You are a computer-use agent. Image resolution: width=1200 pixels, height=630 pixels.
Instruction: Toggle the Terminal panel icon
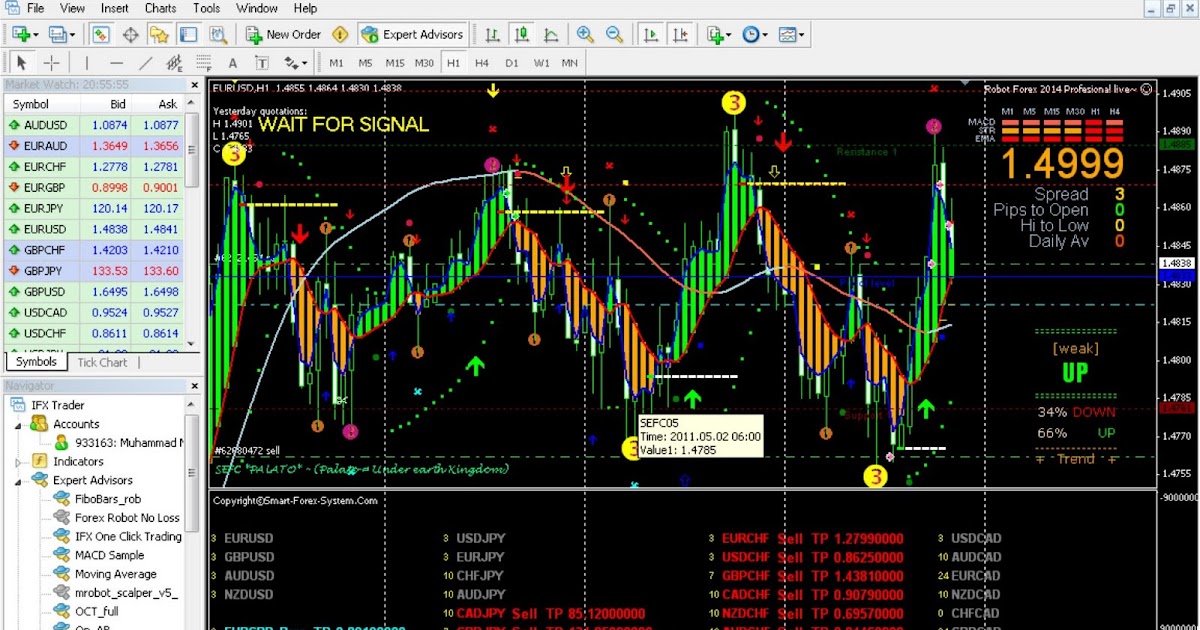[x=188, y=35]
